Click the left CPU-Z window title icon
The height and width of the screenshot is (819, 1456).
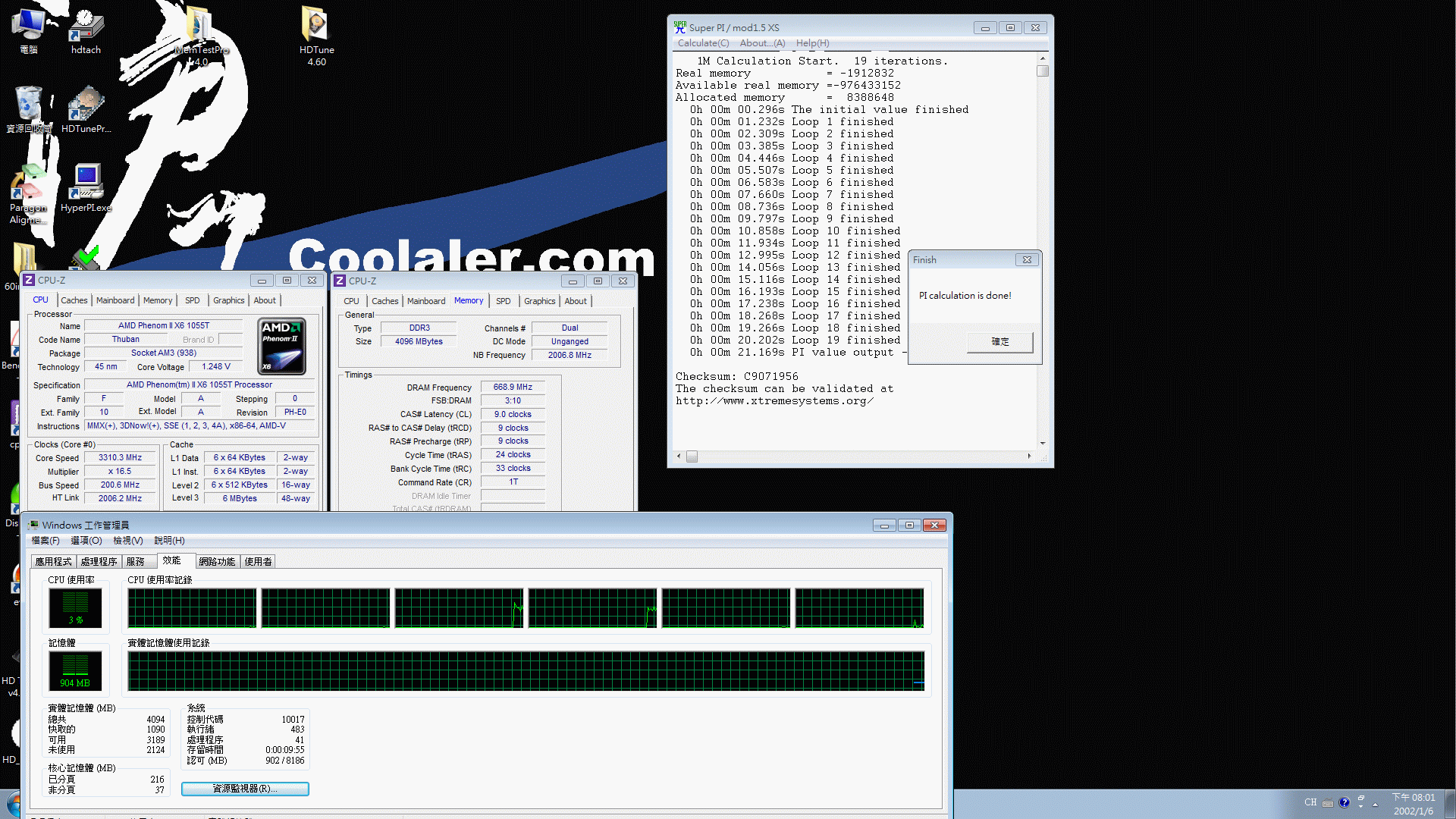[29, 281]
